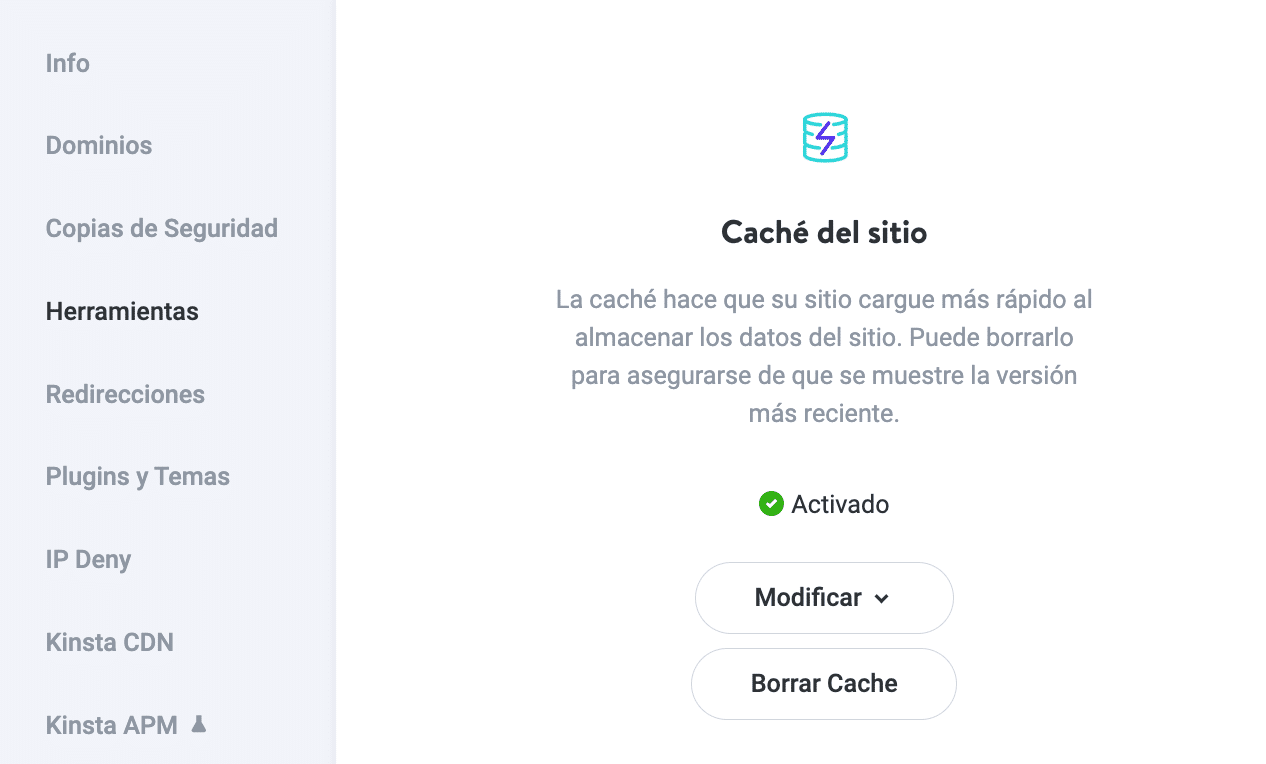Go to Plugins y Temas
The image size is (1266, 764).
click(137, 477)
